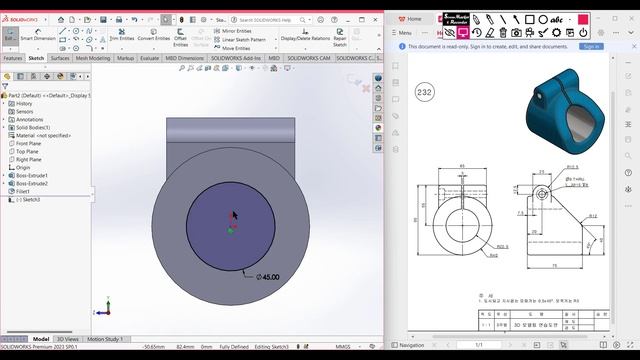The width and height of the screenshot is (640, 360).
Task: Click Convert Entities in Sketch ribbon
Action: [x=153, y=35]
